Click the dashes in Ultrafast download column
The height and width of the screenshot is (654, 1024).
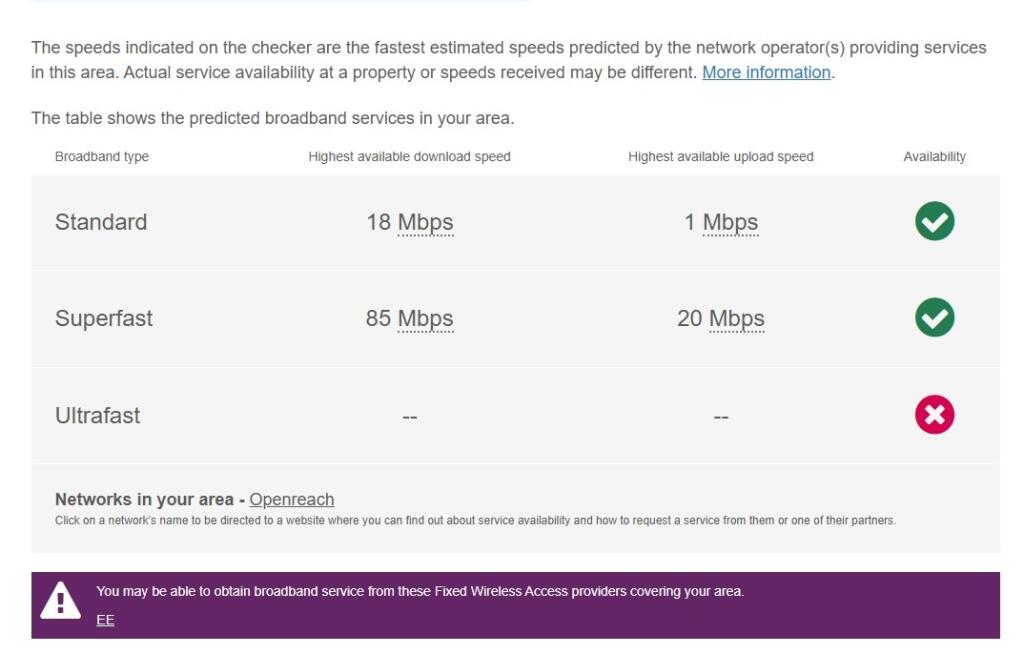tap(410, 415)
